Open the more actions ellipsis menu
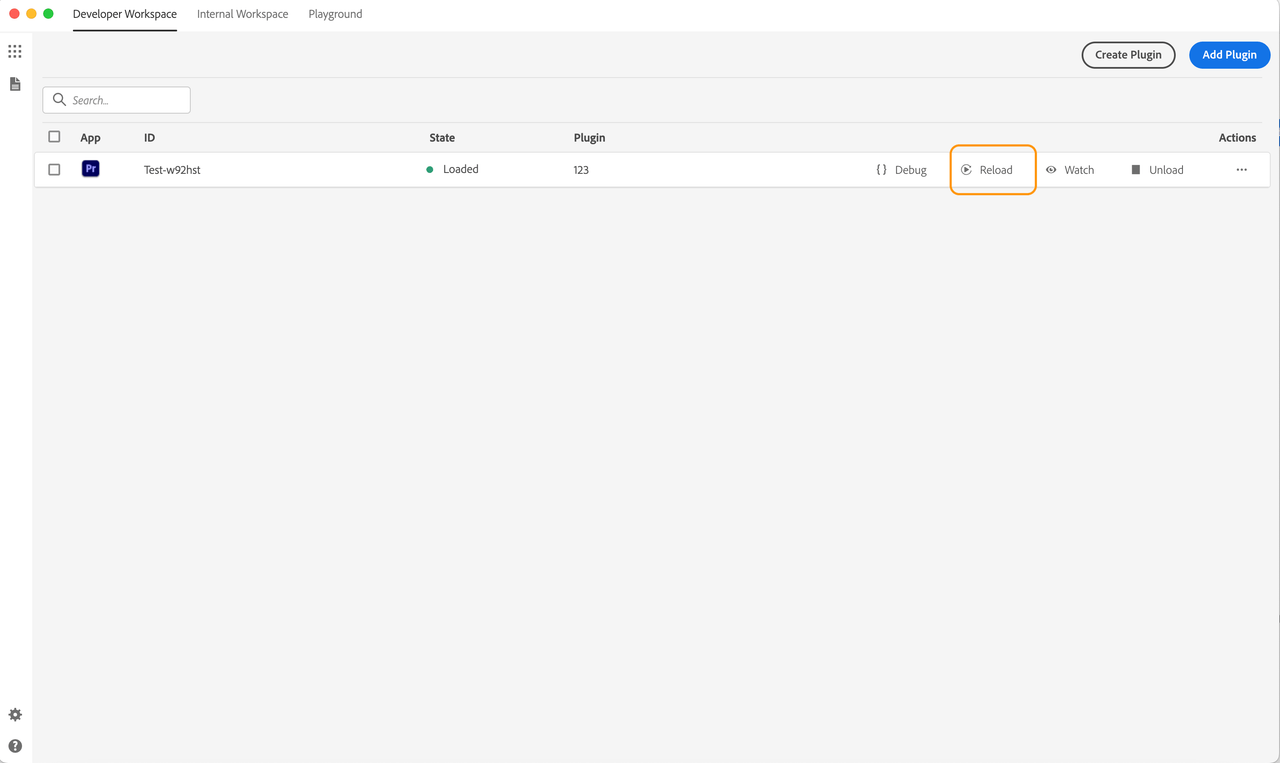This screenshot has height=763, width=1280. coord(1242,170)
